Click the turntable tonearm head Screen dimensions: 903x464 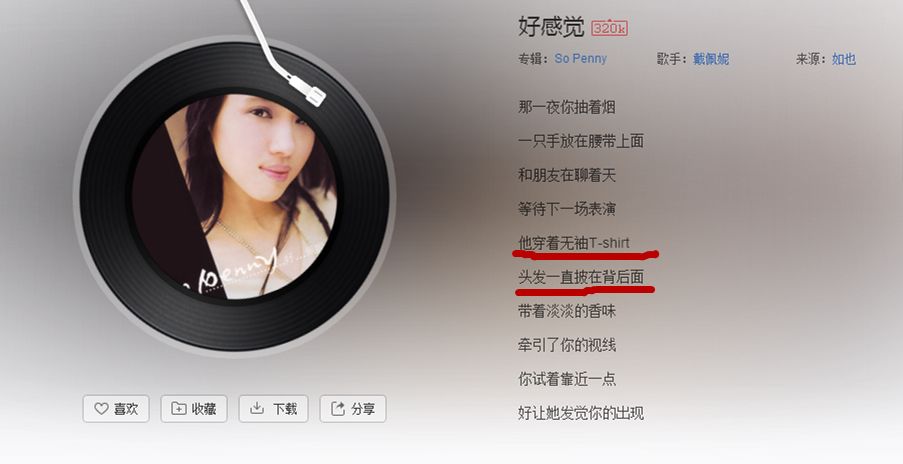pyautogui.click(x=308, y=89)
